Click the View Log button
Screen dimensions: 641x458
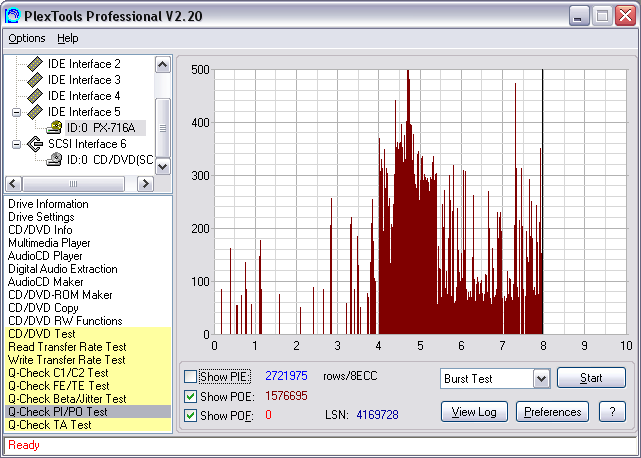point(474,412)
